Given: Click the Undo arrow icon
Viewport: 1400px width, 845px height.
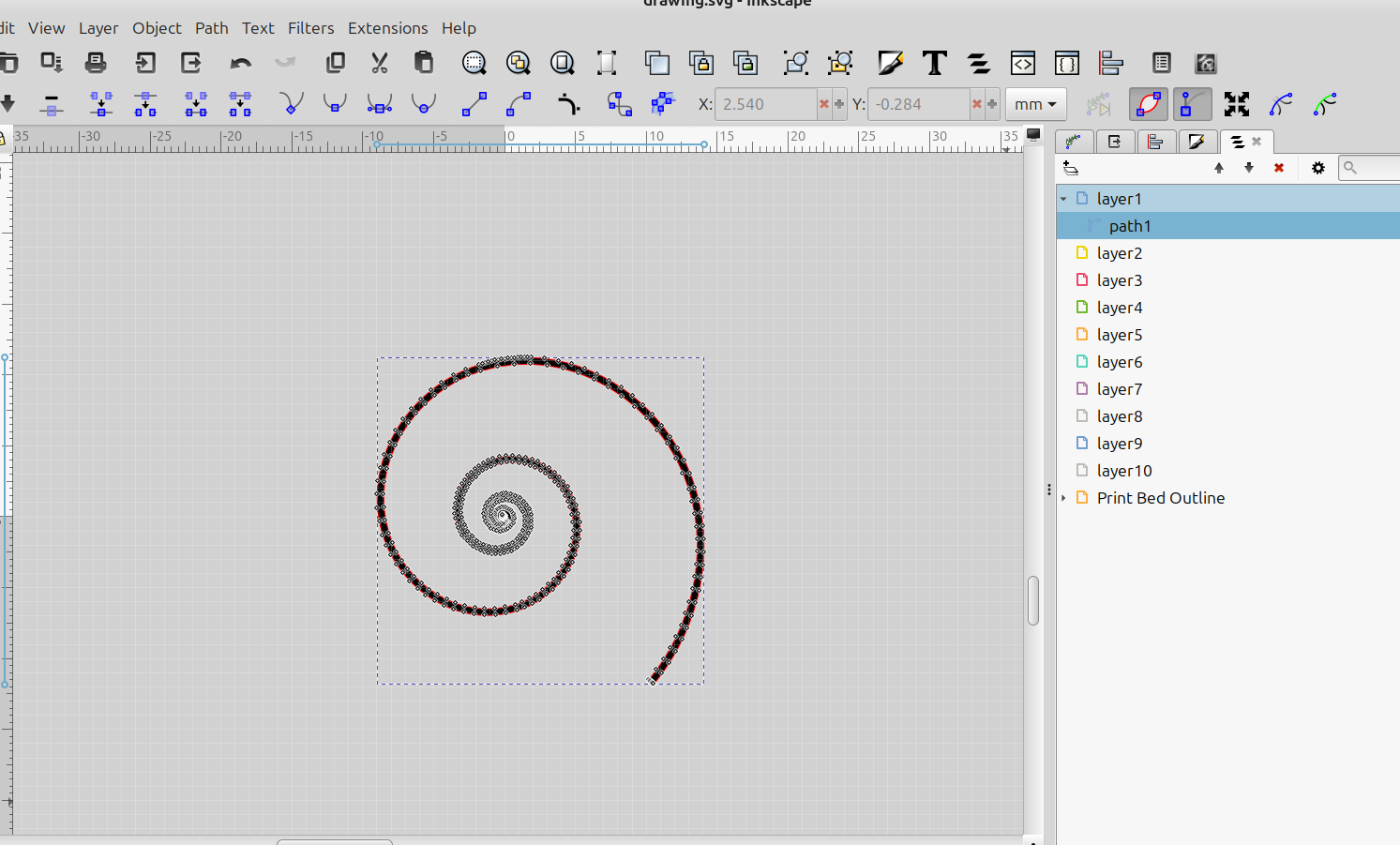Looking at the screenshot, I should tap(240, 63).
